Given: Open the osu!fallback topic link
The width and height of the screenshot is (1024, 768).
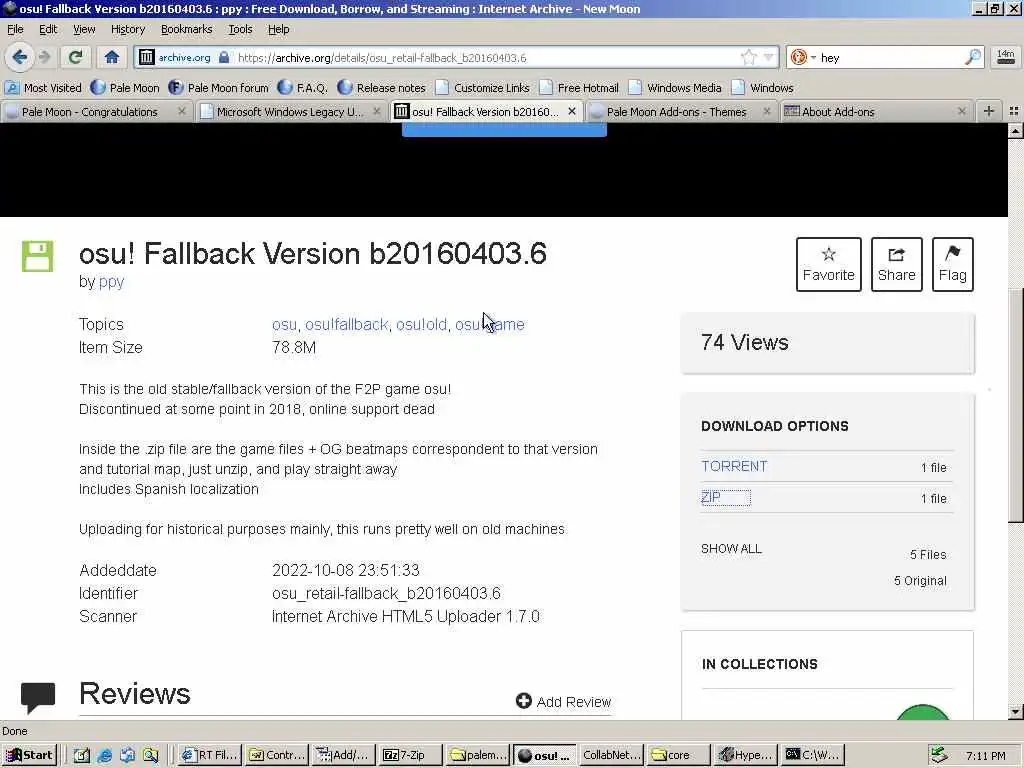Looking at the screenshot, I should click(x=346, y=325).
